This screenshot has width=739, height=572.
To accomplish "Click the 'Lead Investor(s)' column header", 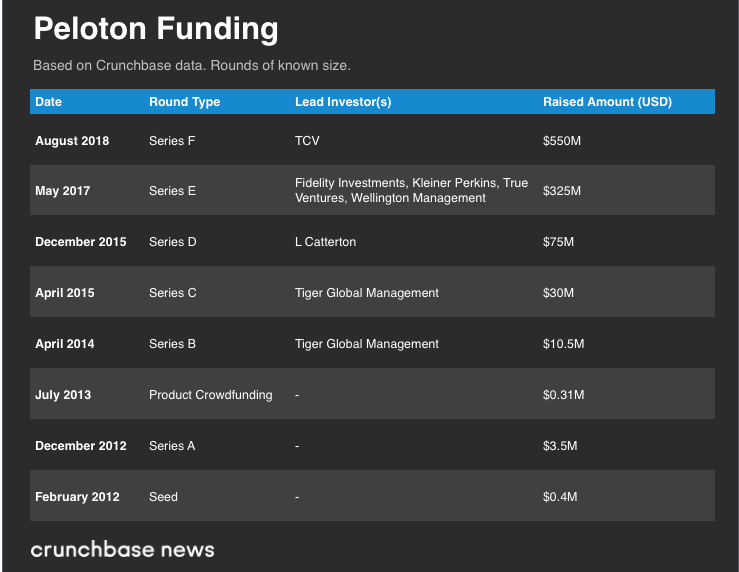I will pos(343,102).
